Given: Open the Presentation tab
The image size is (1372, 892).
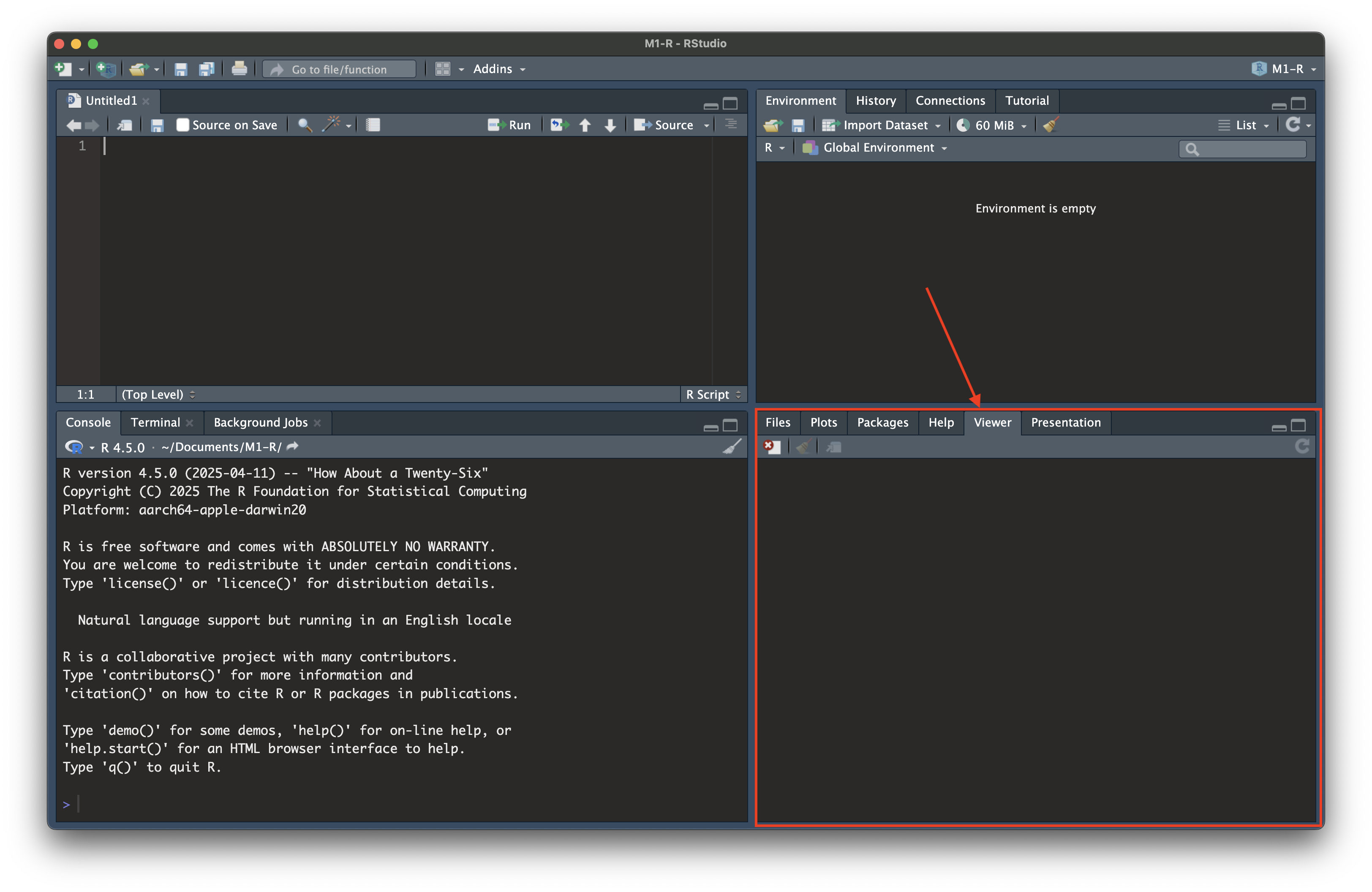Looking at the screenshot, I should click(x=1065, y=422).
